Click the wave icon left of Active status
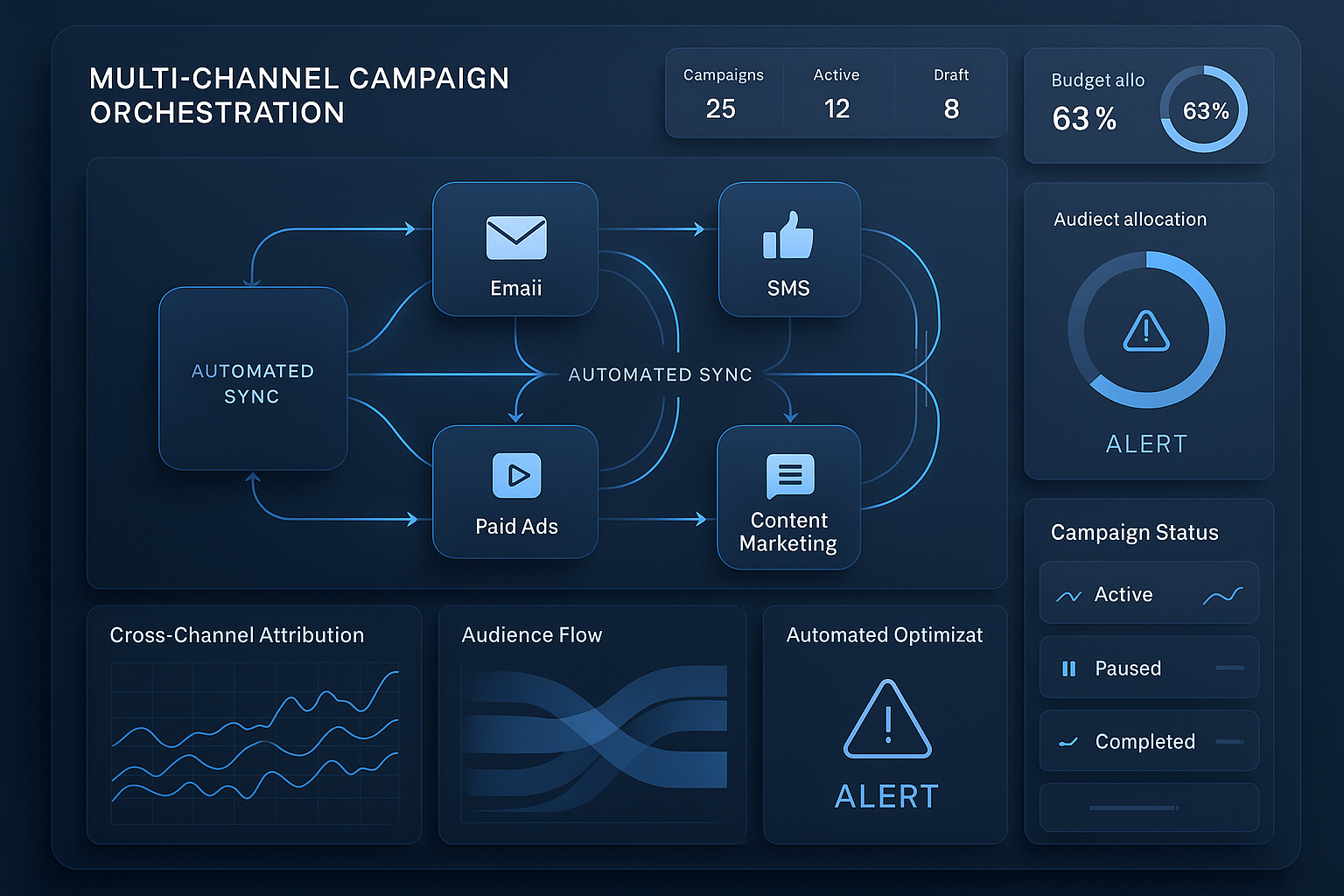This screenshot has width=1344, height=896. coord(1068,596)
